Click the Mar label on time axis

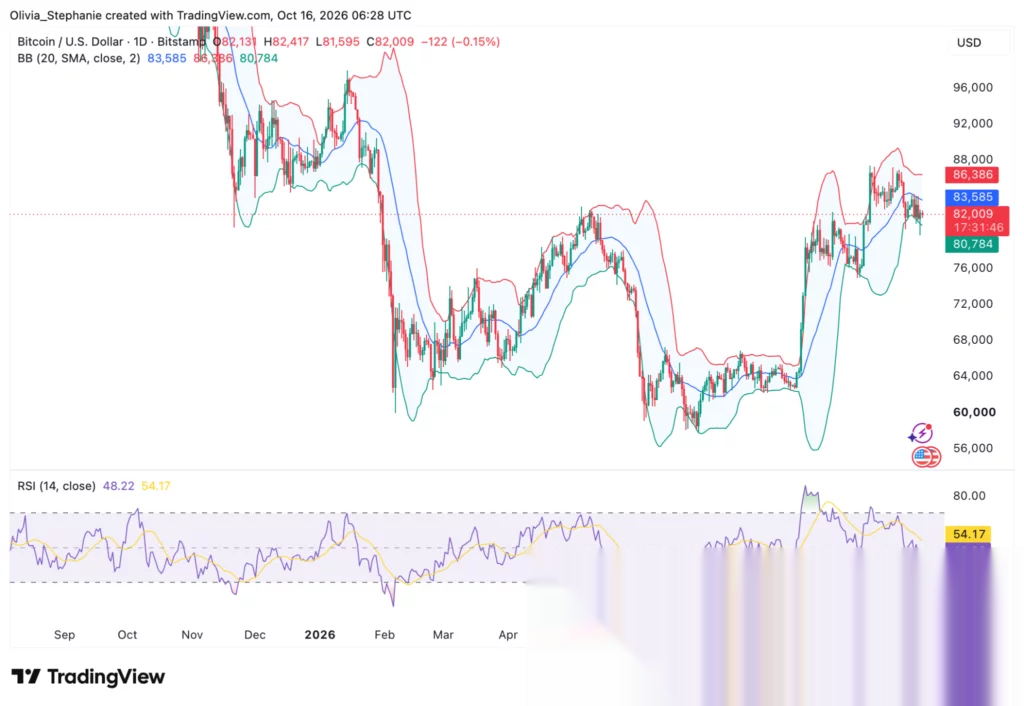click(443, 635)
